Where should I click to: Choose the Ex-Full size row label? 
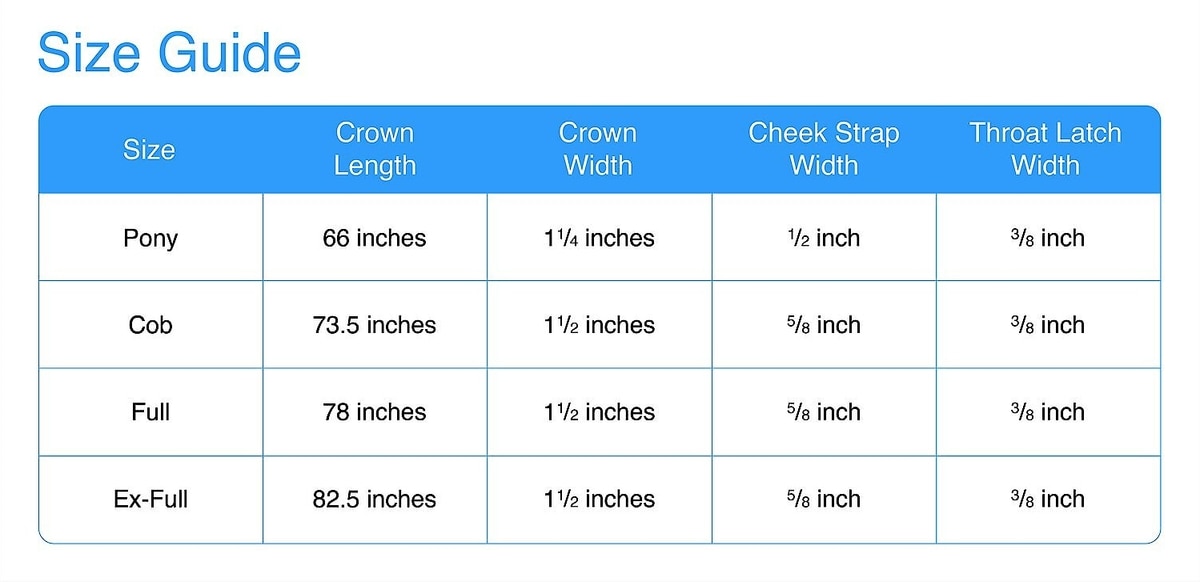pos(150,499)
